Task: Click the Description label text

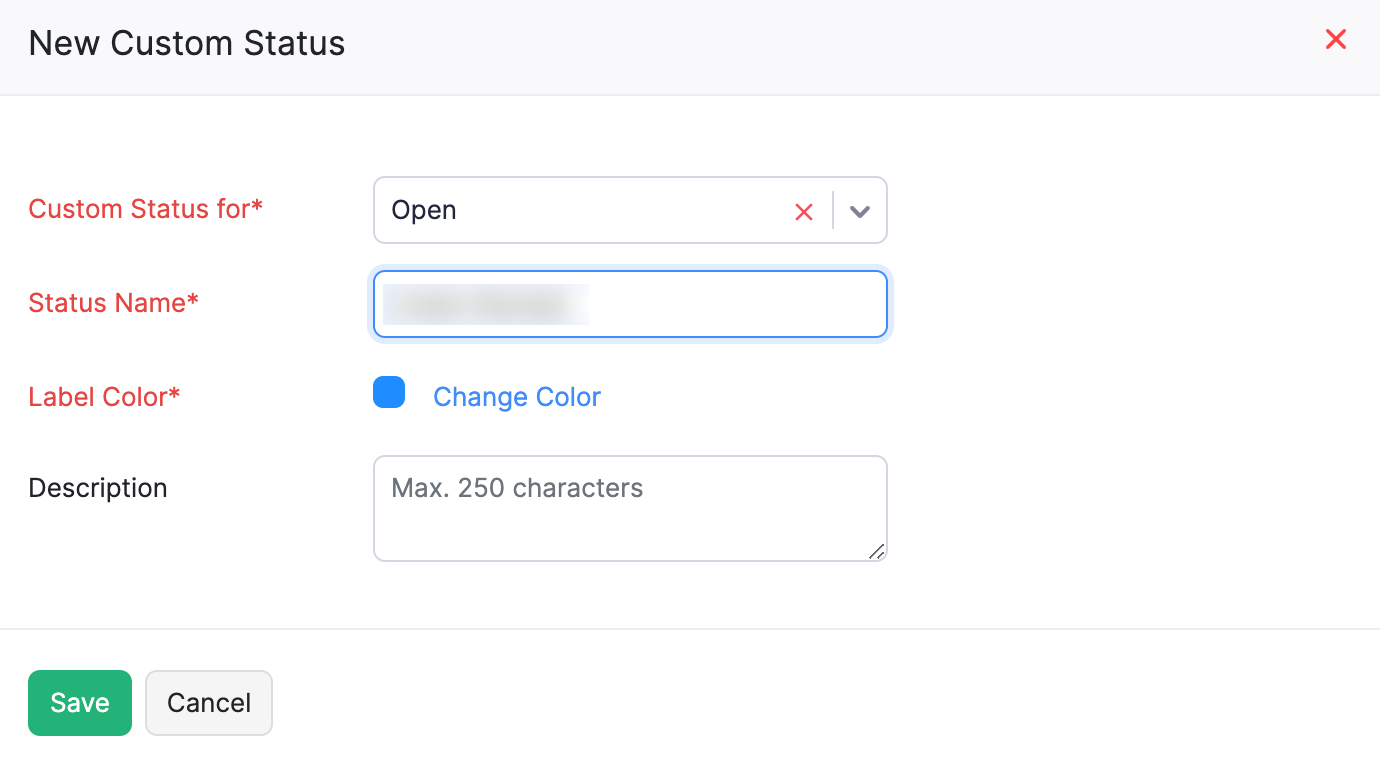Action: (97, 488)
